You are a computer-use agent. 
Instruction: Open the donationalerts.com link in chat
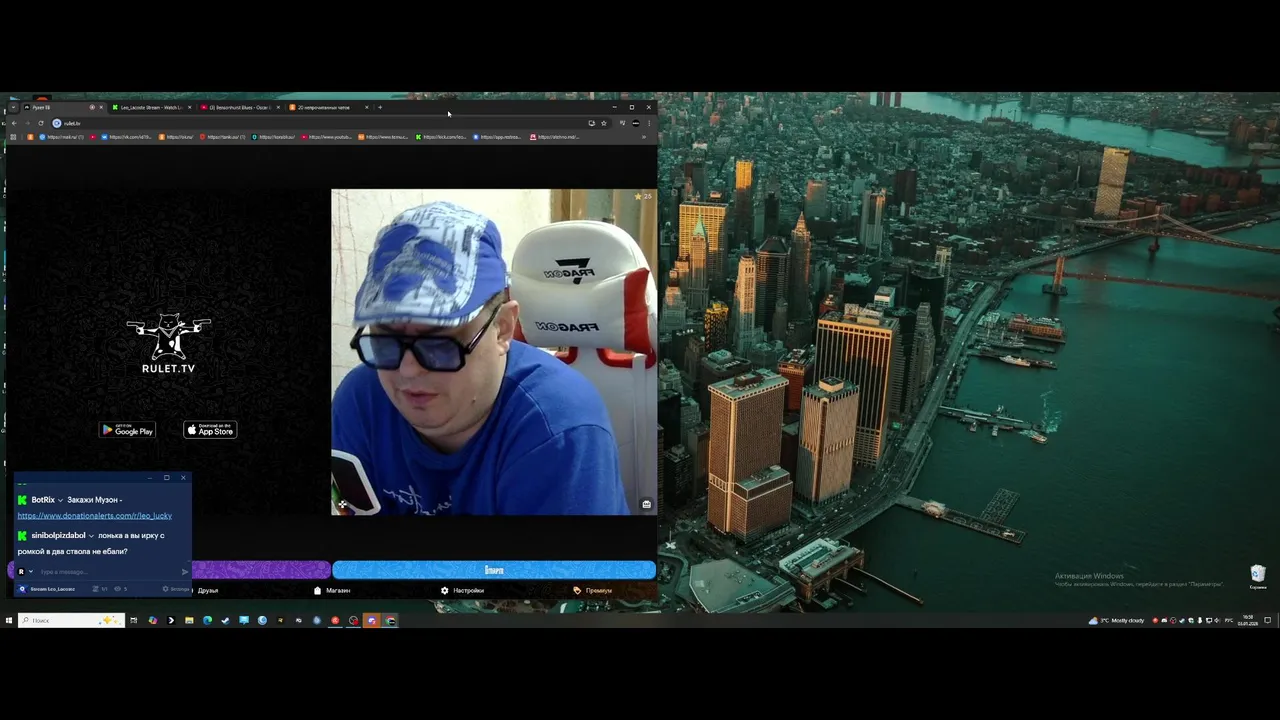click(94, 516)
